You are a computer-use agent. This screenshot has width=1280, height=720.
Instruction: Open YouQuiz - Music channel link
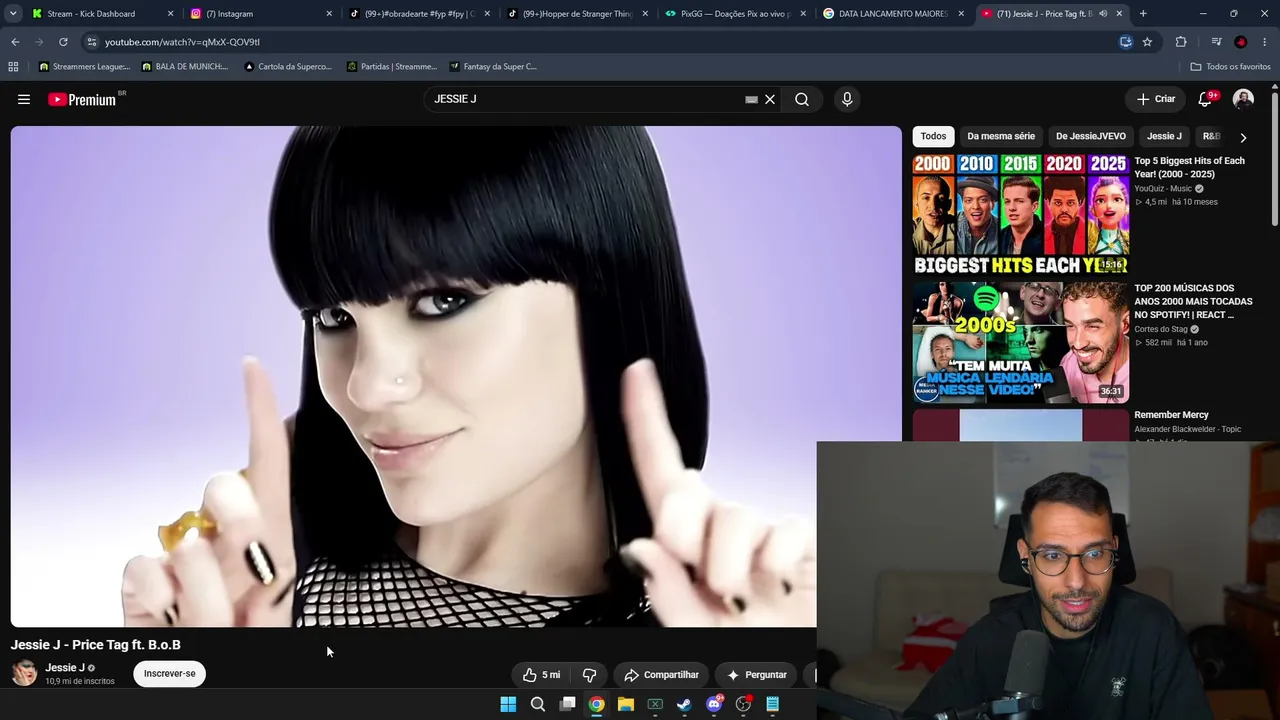tap(1163, 189)
